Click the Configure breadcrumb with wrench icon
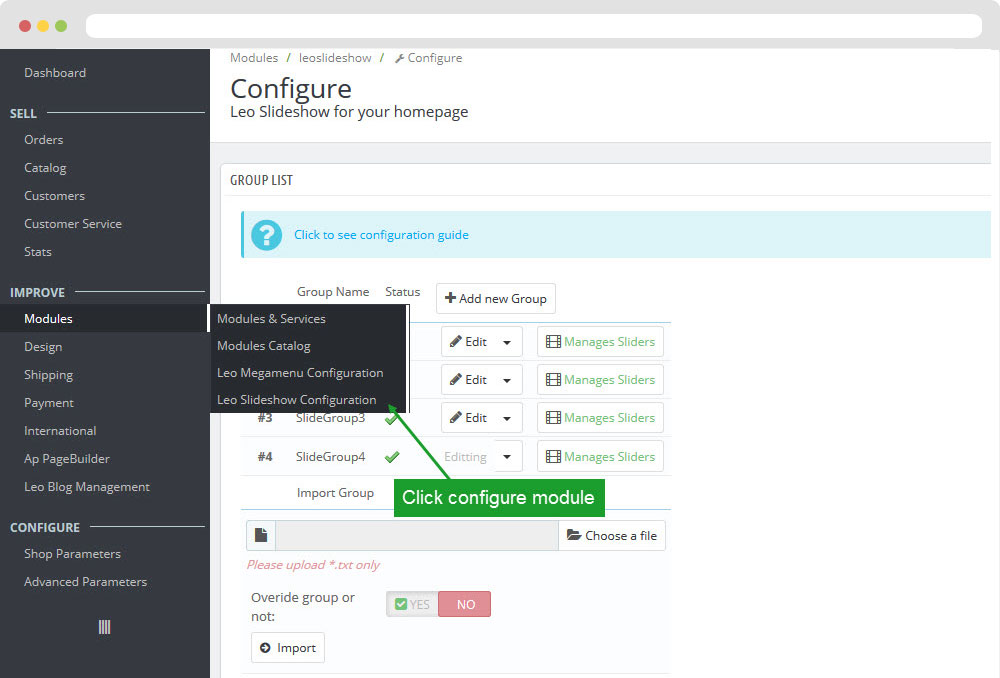This screenshot has height=678, width=1000. click(429, 58)
